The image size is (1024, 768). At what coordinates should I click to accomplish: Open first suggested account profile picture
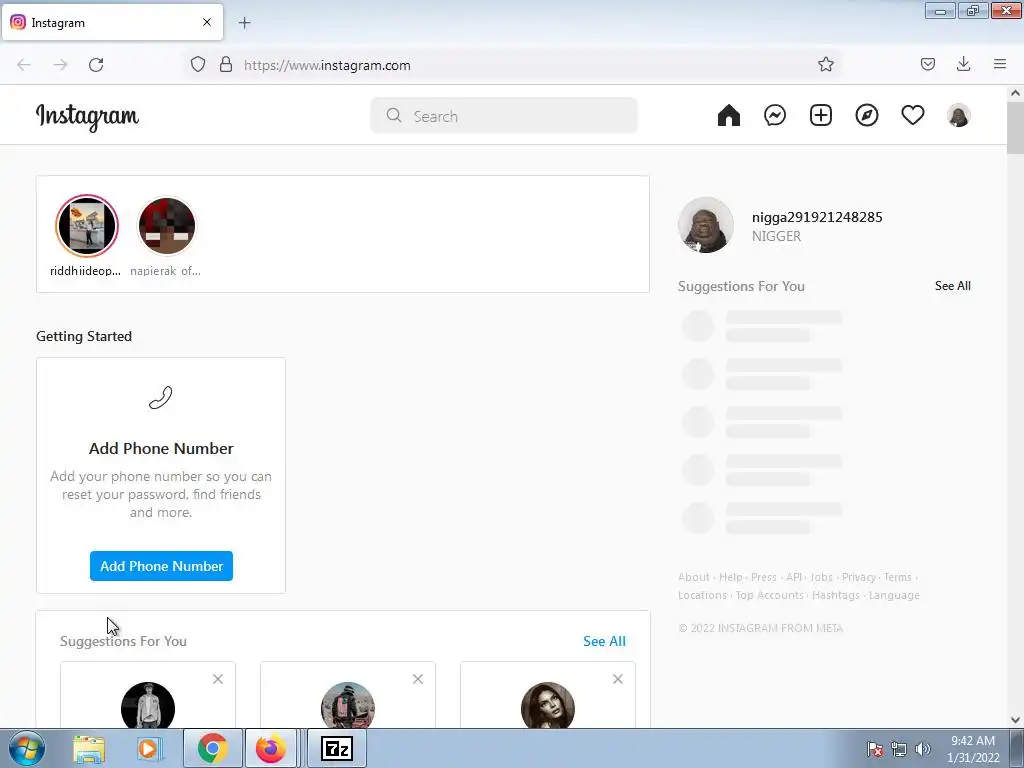[x=148, y=705]
